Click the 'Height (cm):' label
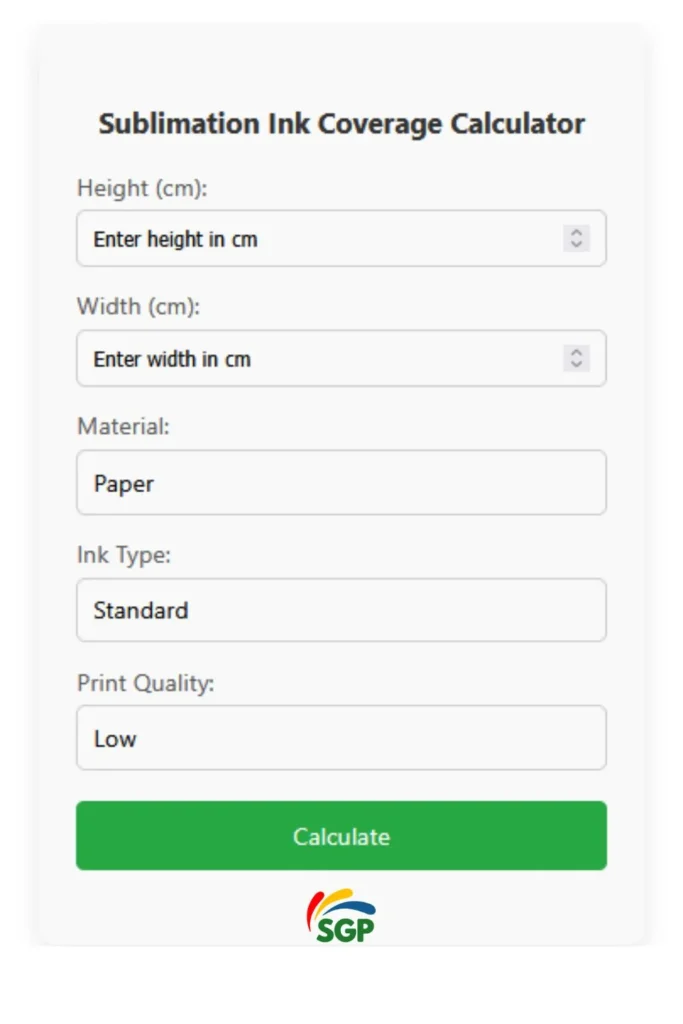The width and height of the screenshot is (683, 1024). click(x=142, y=188)
